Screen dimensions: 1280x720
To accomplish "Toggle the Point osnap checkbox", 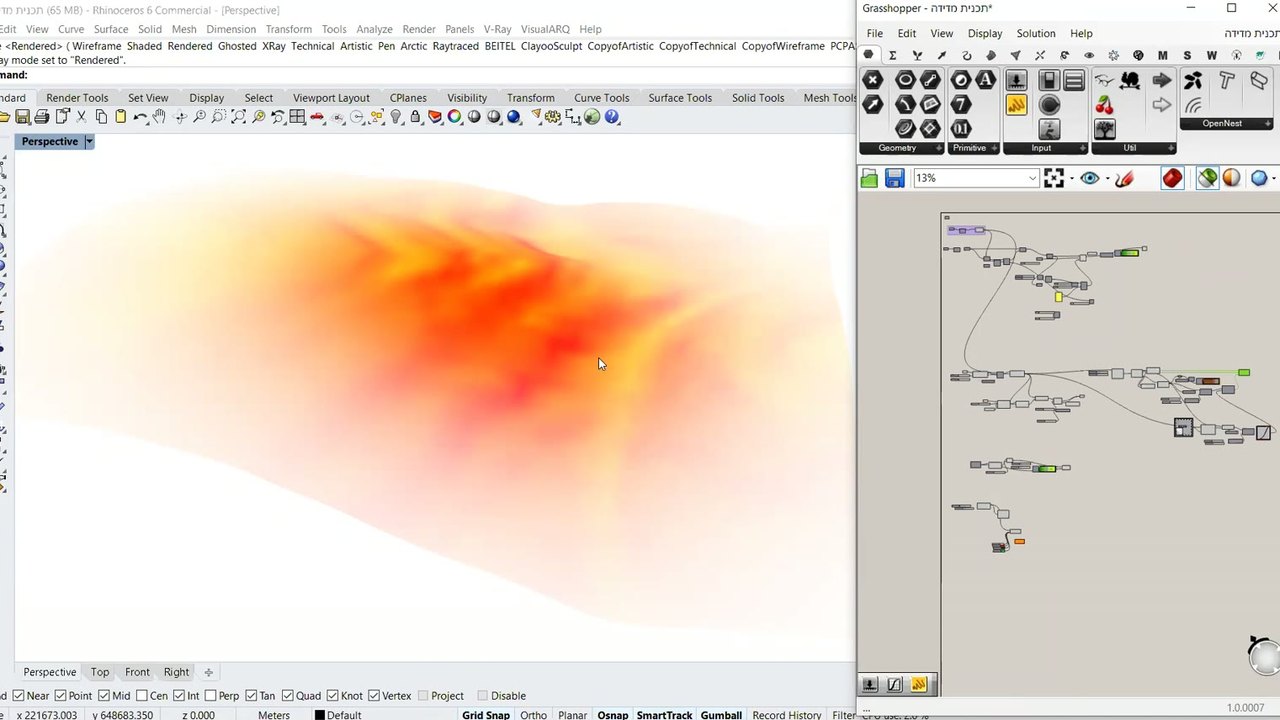I will click(x=60, y=696).
